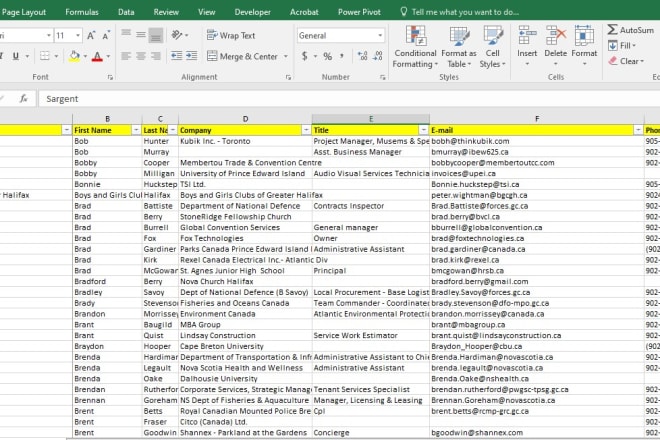
Task: Click the AutoSum button
Action: click(x=631, y=31)
